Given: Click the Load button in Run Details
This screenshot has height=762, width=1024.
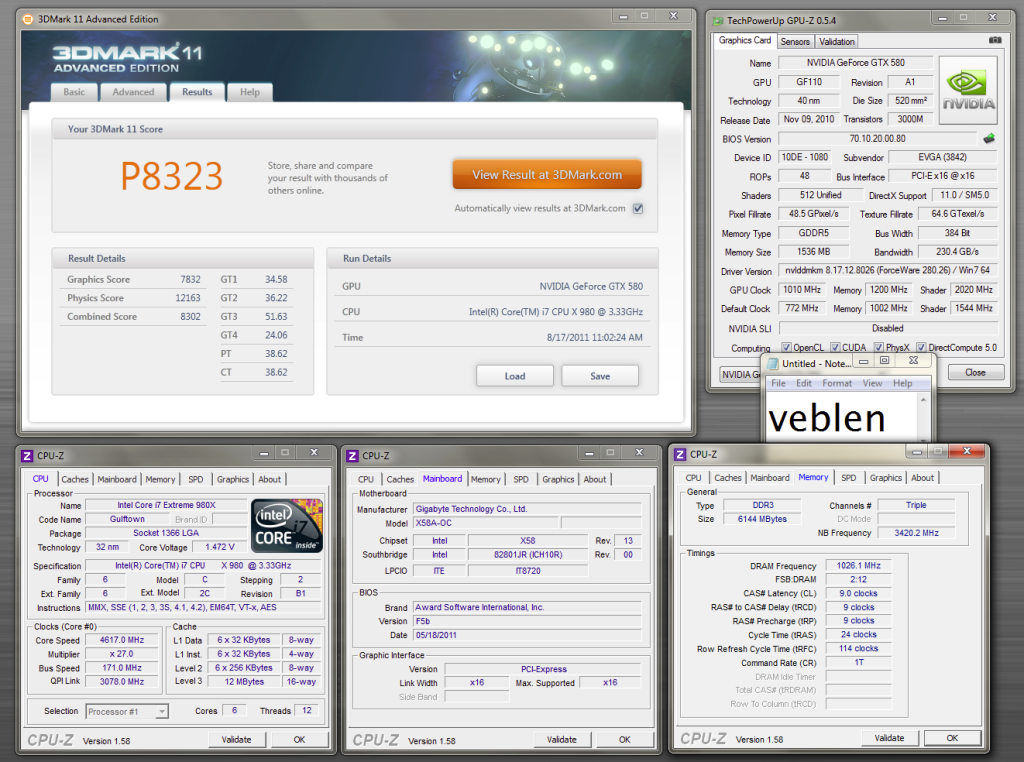Looking at the screenshot, I should 515,376.
